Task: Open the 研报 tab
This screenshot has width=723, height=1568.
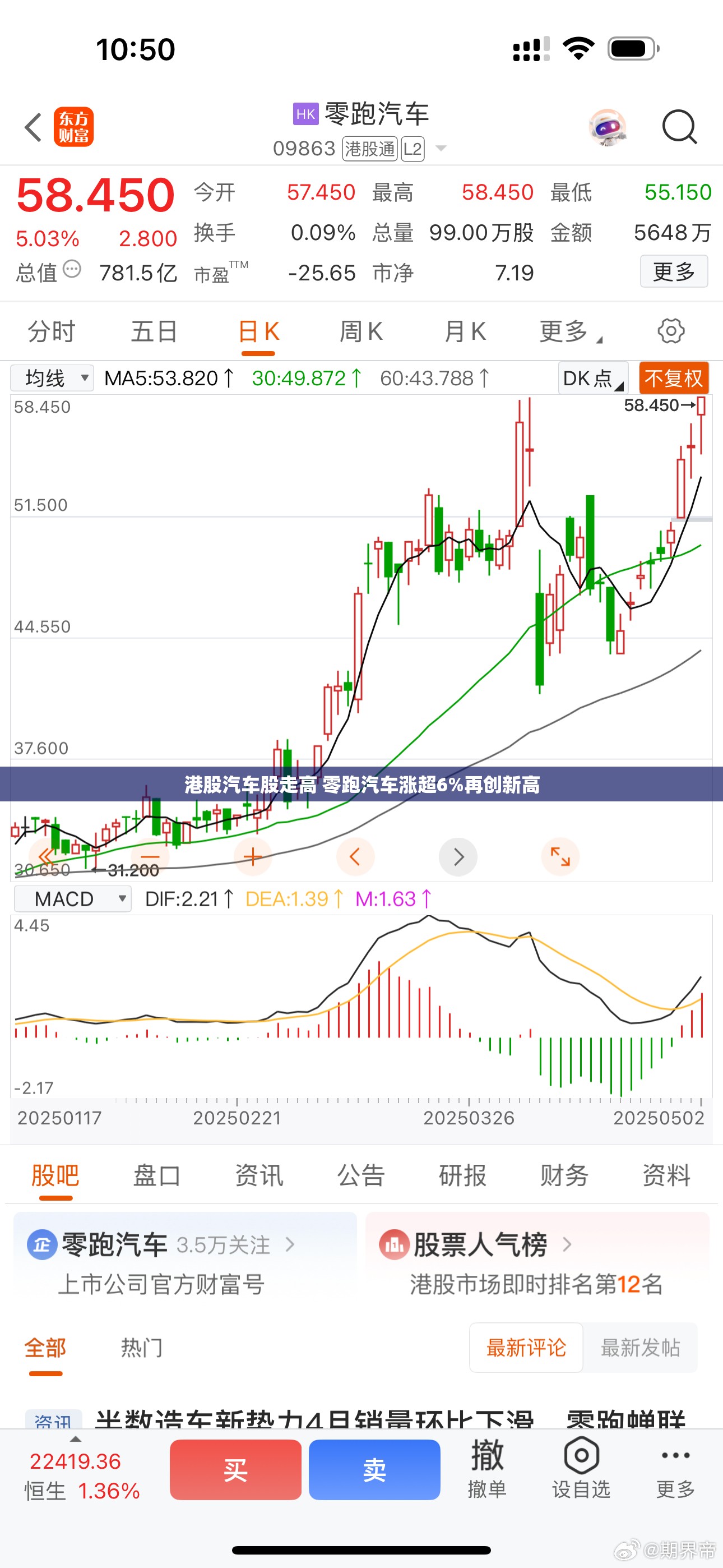Action: coord(462,1175)
